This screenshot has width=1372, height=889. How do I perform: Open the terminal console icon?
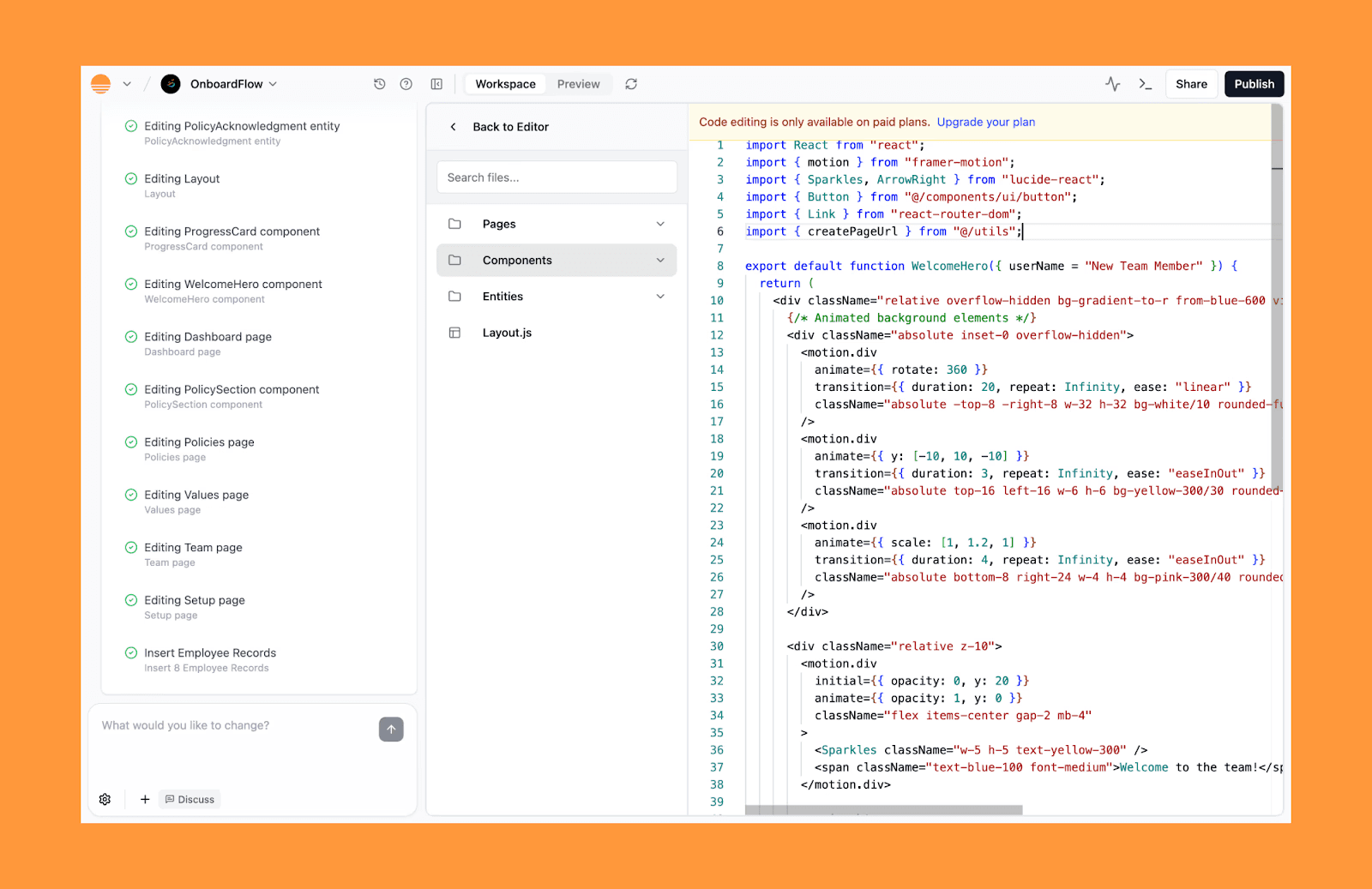tap(1145, 83)
